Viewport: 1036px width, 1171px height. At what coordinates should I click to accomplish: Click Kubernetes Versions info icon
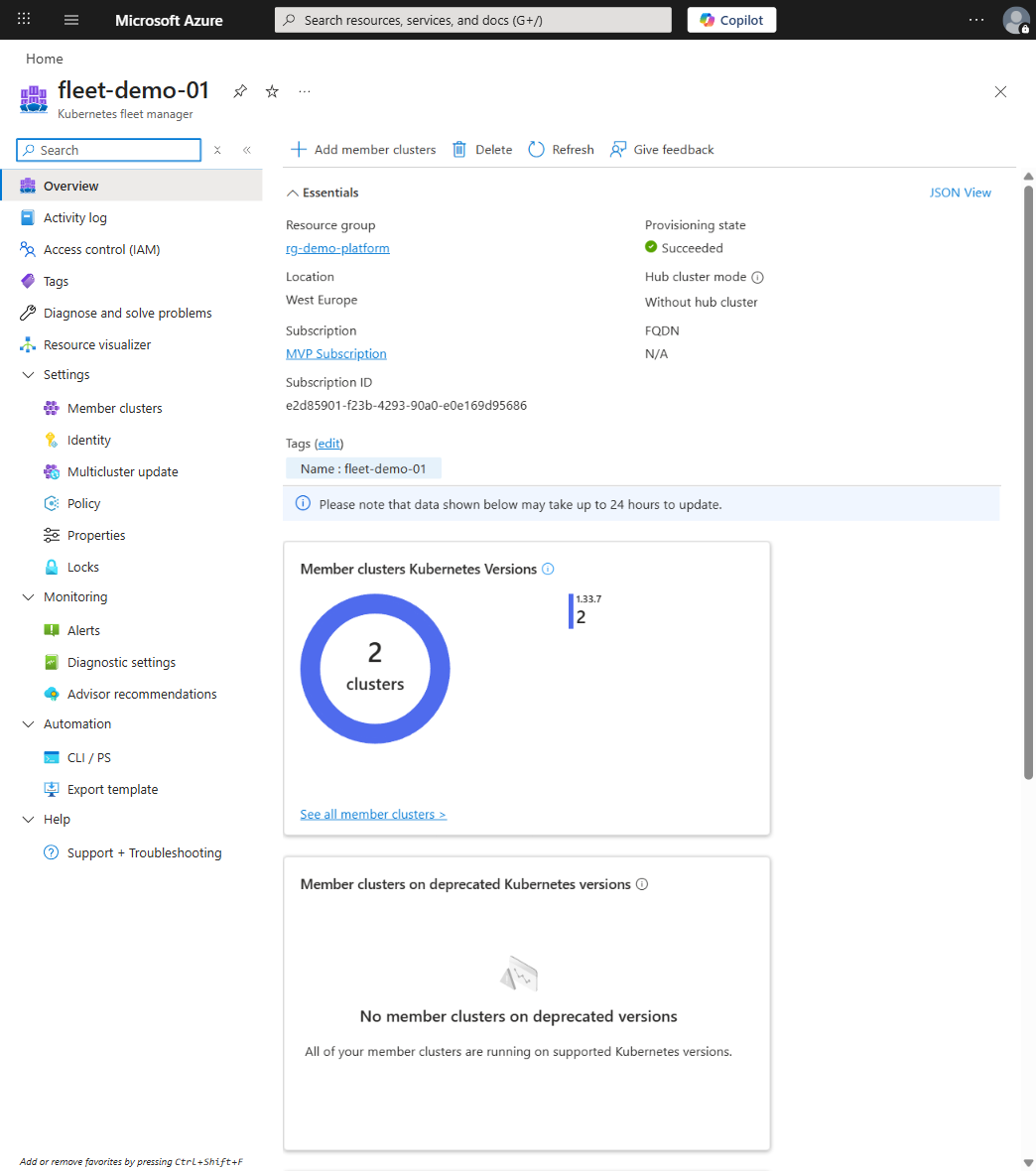pyautogui.click(x=548, y=569)
